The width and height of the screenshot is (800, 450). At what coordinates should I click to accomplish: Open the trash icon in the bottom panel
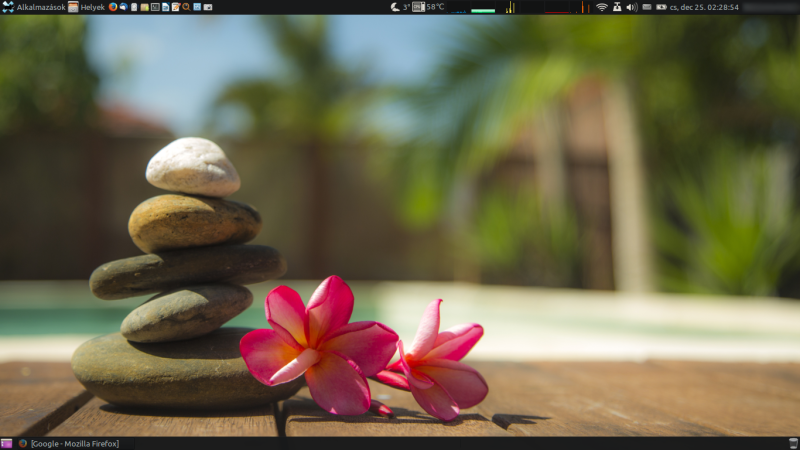click(x=792, y=443)
